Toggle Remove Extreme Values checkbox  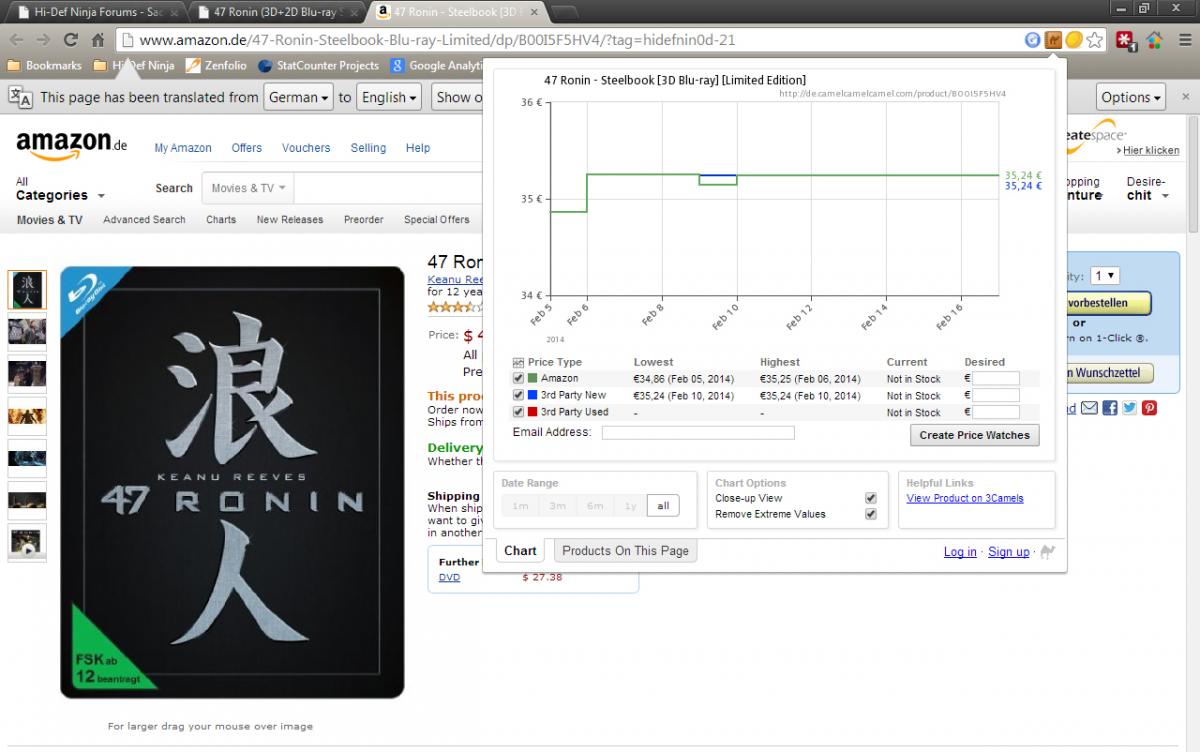tap(870, 514)
